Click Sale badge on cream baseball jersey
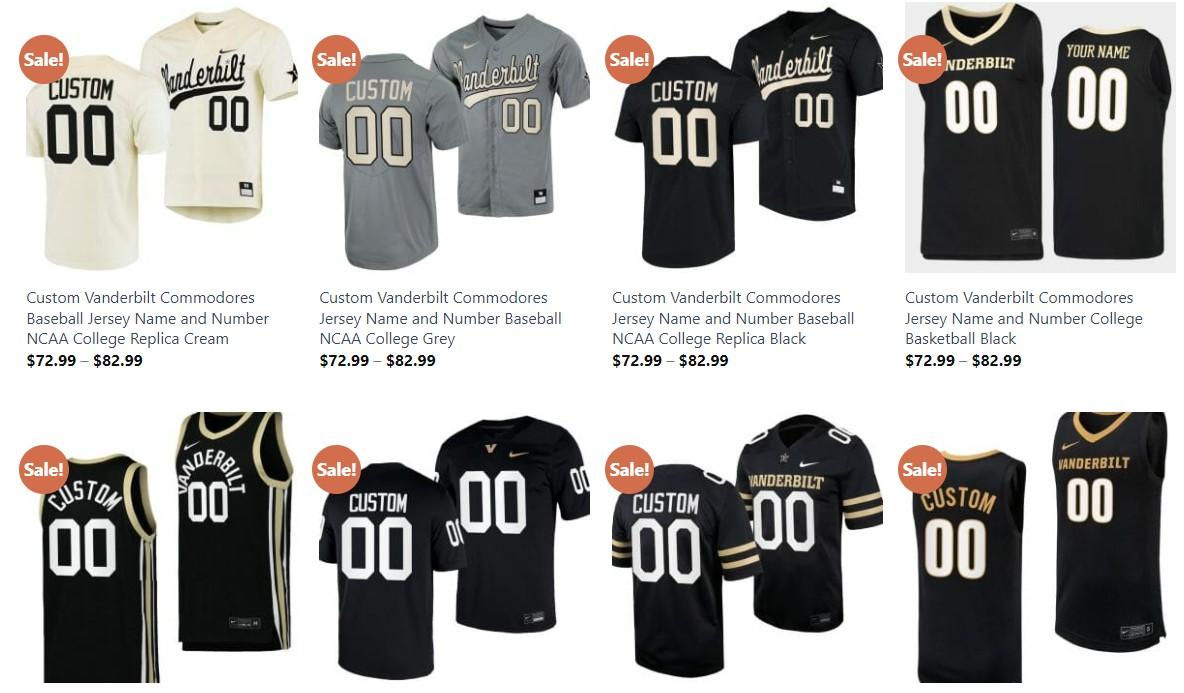This screenshot has height=693, width=1184. pos(43,59)
